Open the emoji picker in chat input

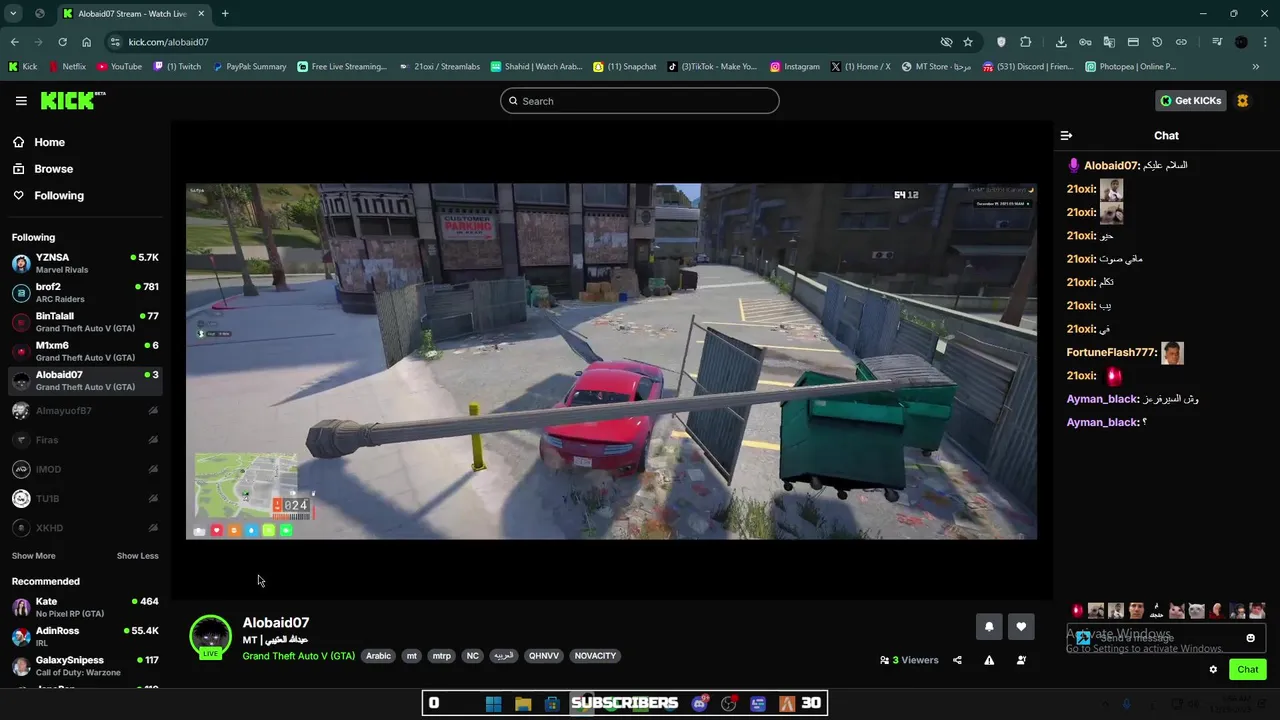(1250, 638)
